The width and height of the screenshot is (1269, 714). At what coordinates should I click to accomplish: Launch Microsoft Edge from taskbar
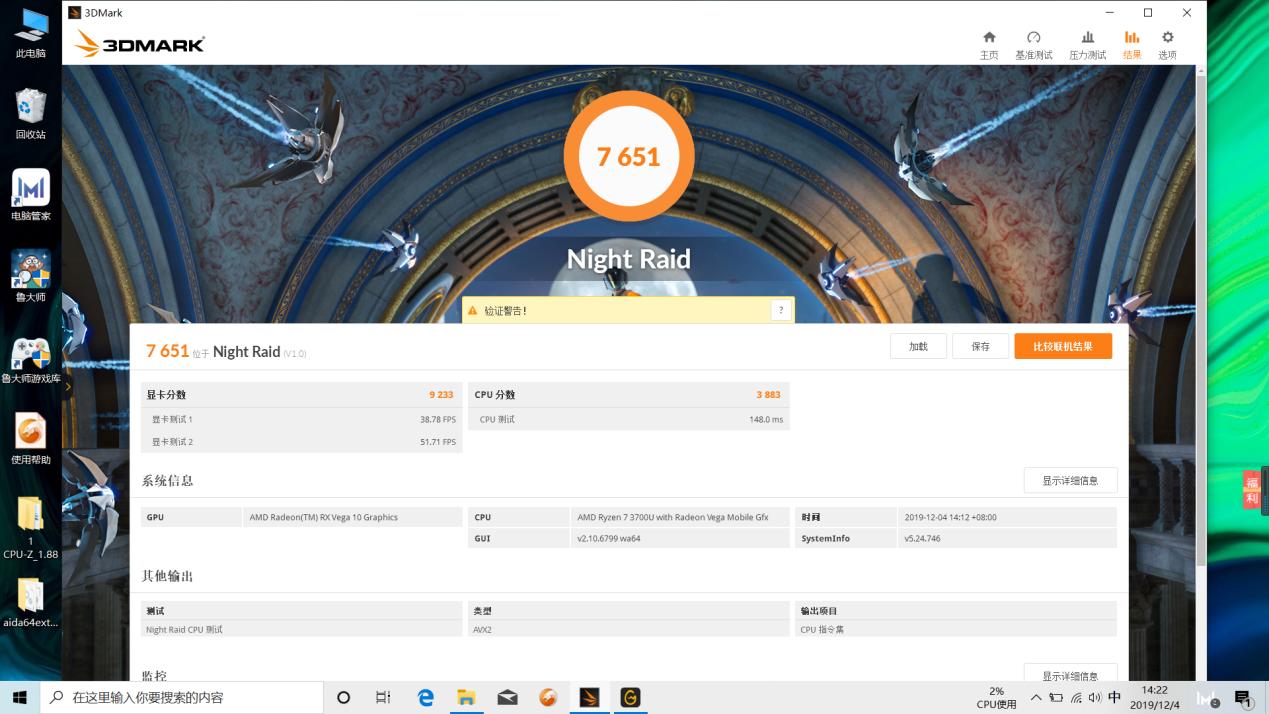(x=425, y=698)
